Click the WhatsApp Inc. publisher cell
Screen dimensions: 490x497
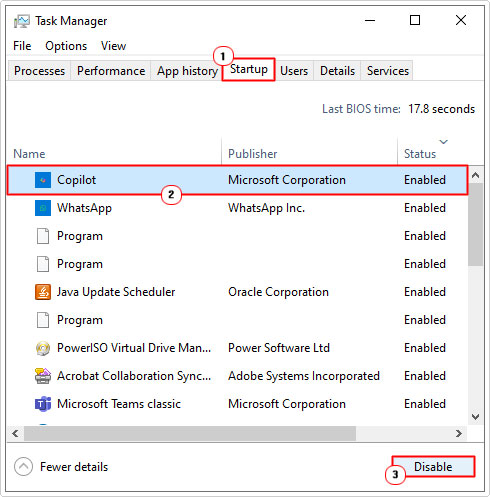tap(266, 208)
